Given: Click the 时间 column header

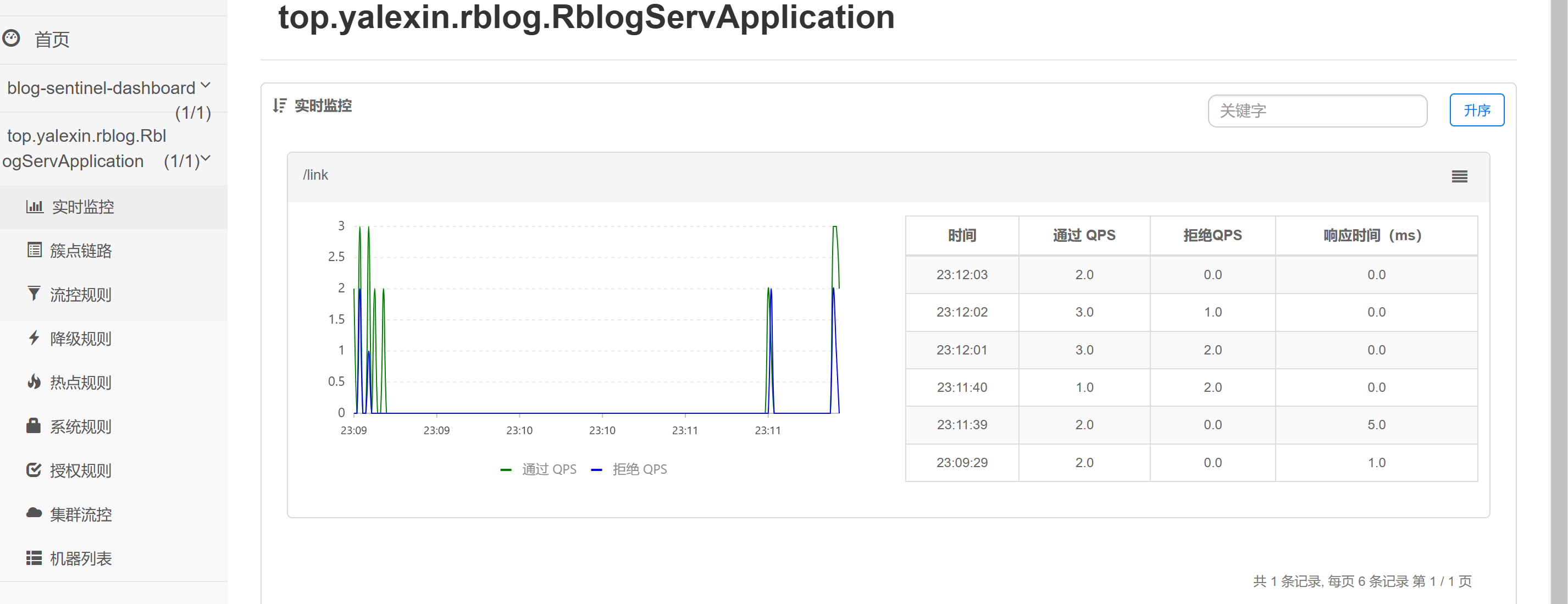Looking at the screenshot, I should pyautogui.click(x=962, y=236).
